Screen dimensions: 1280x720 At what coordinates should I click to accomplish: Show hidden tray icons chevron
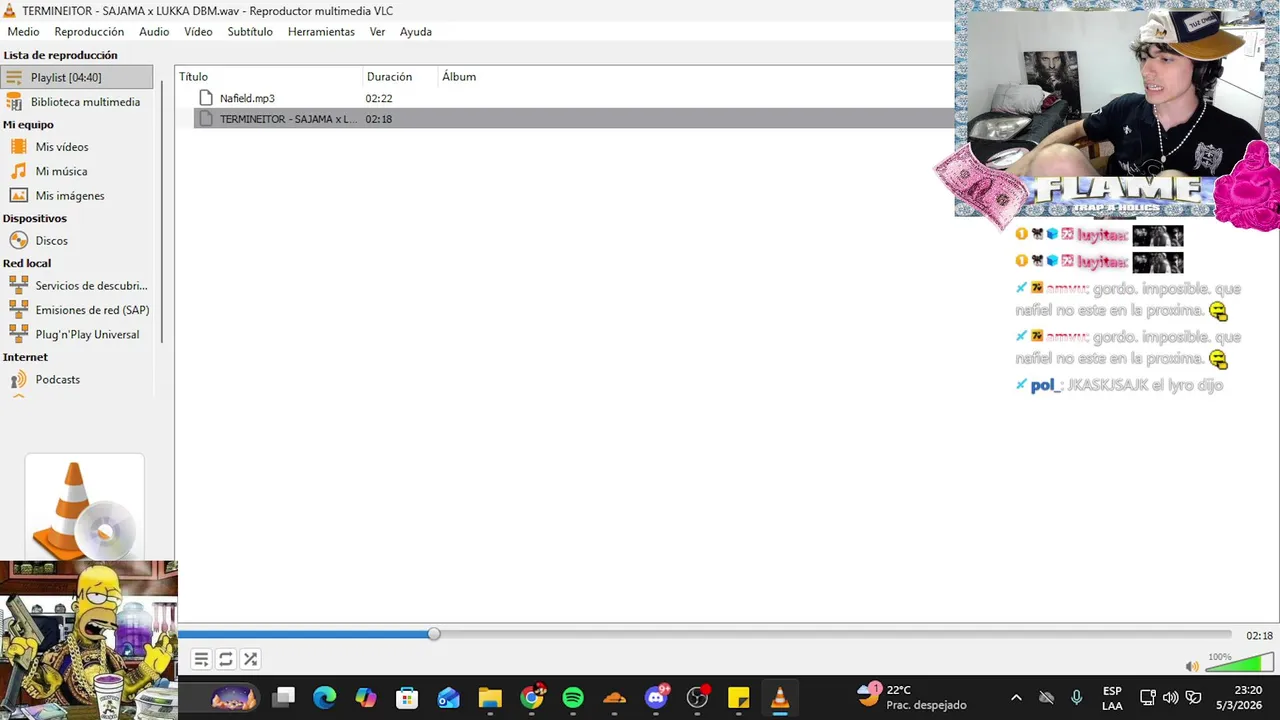[x=1016, y=698]
